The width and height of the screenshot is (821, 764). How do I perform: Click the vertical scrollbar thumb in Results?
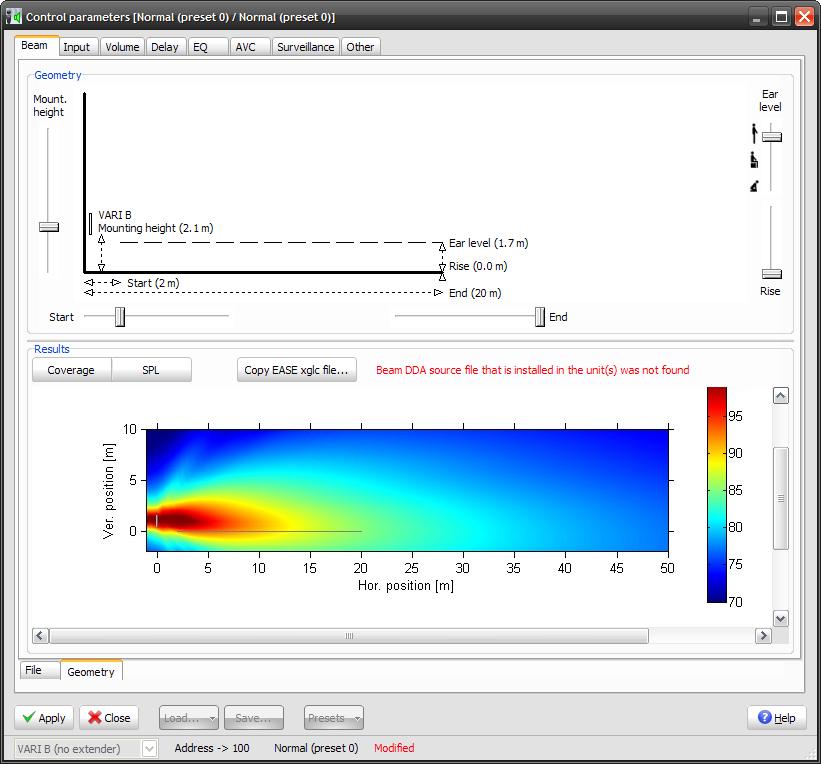coord(780,498)
